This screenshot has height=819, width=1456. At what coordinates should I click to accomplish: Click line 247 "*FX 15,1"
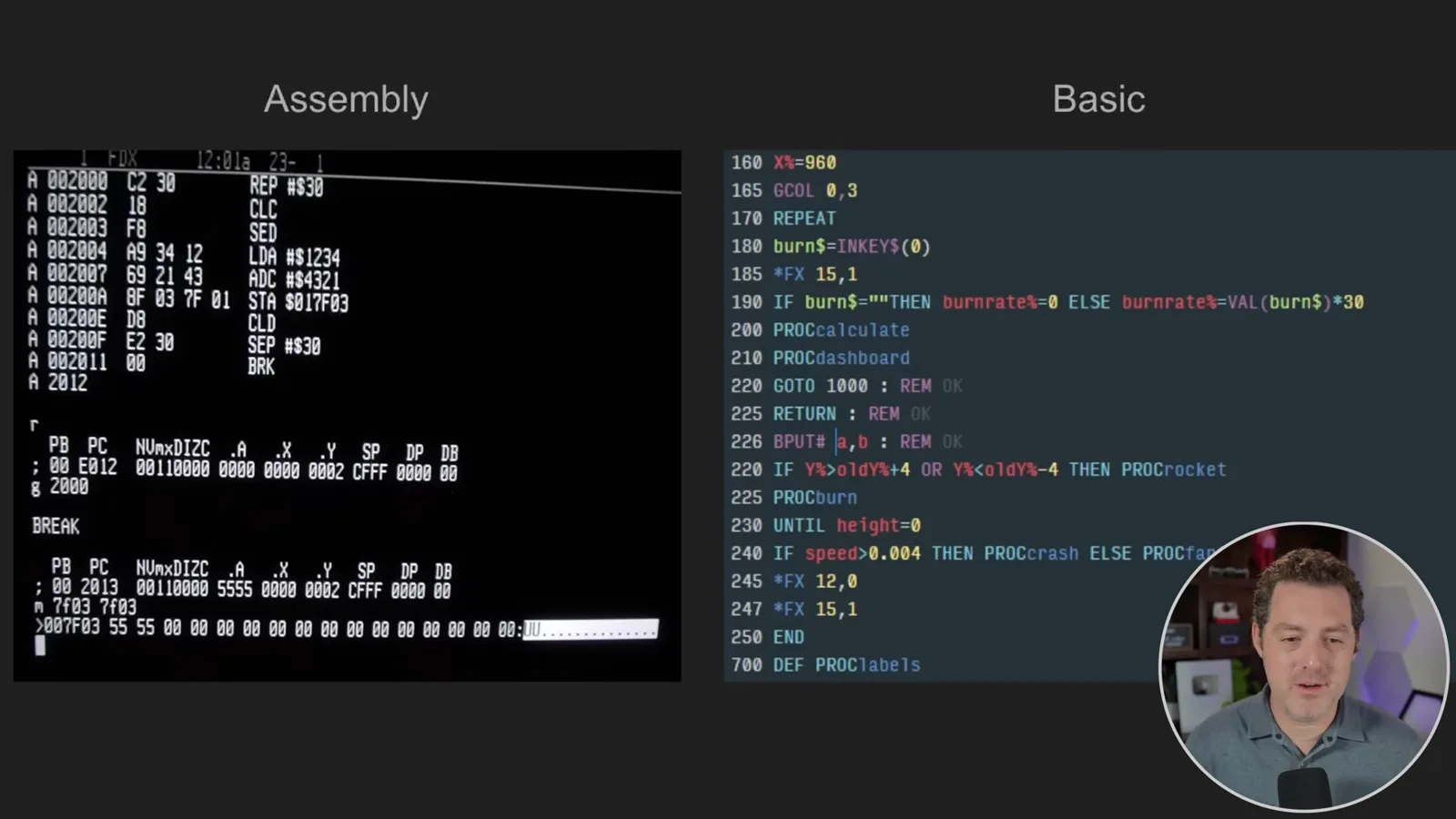[794, 609]
